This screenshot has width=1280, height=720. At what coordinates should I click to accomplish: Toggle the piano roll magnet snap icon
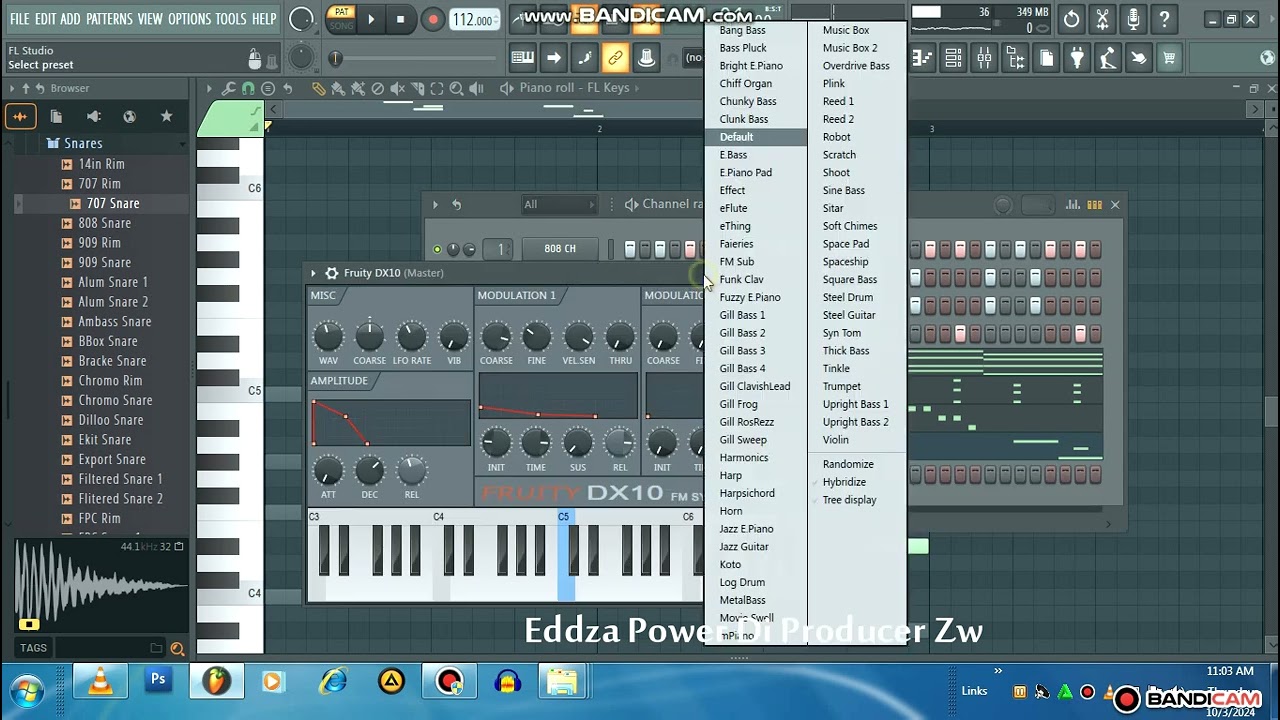tap(248, 88)
